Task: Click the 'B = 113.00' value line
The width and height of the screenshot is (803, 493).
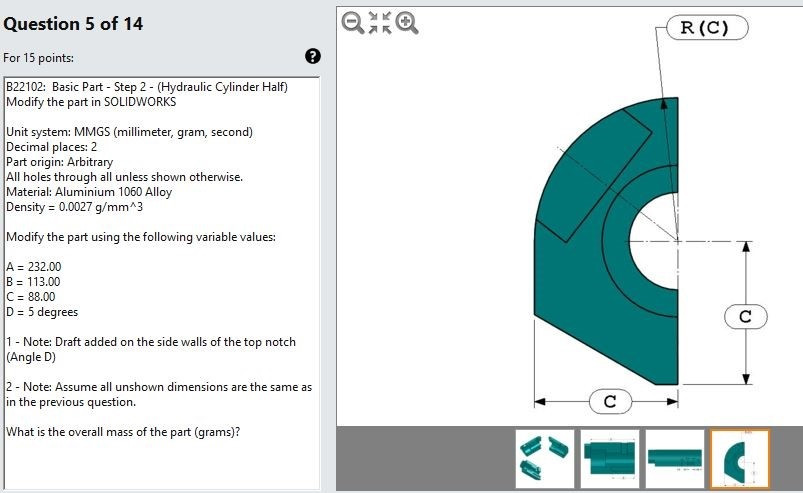Action: click(33, 282)
